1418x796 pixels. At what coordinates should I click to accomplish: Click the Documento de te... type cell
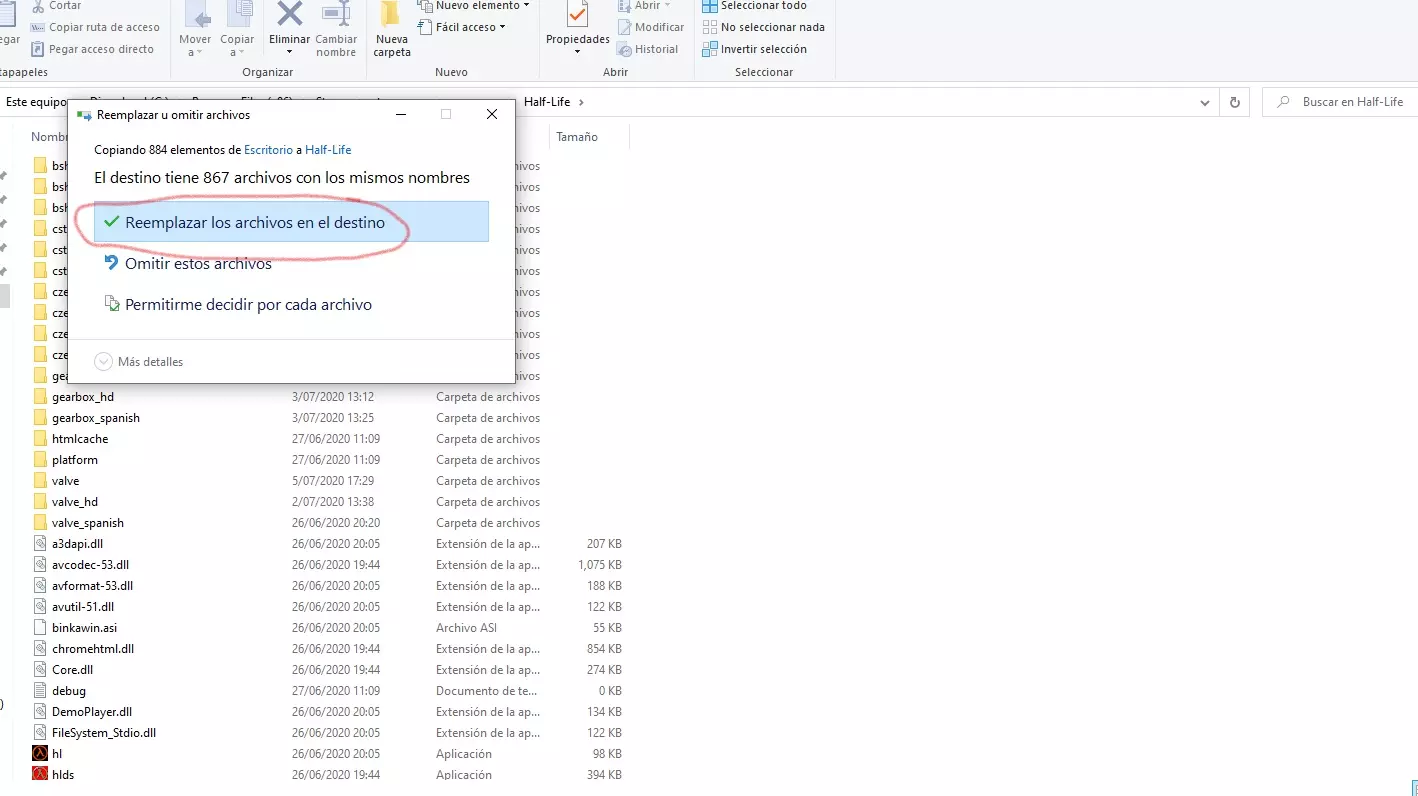coord(488,691)
